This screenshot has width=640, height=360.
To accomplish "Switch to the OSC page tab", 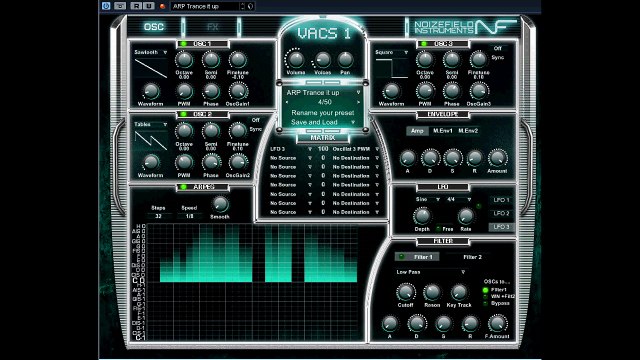I will [154, 27].
